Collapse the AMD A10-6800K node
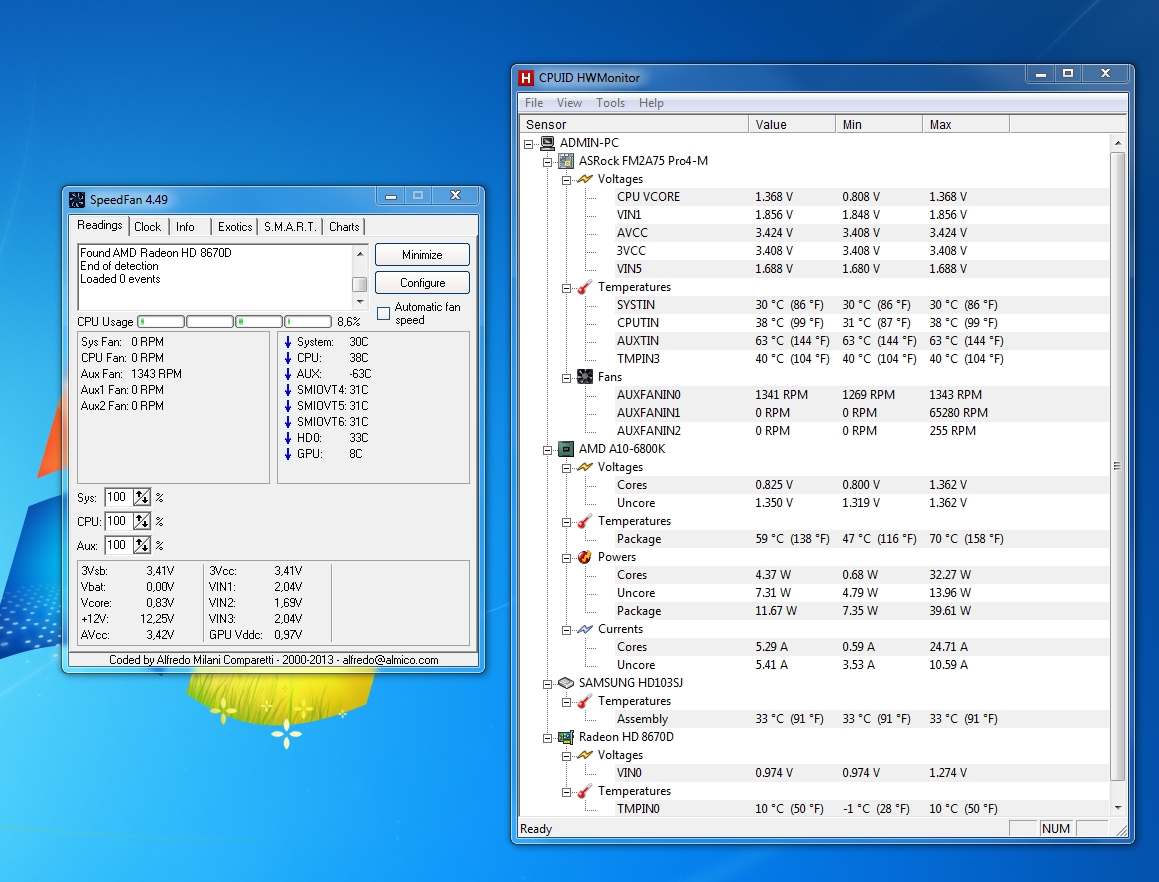 [x=548, y=450]
